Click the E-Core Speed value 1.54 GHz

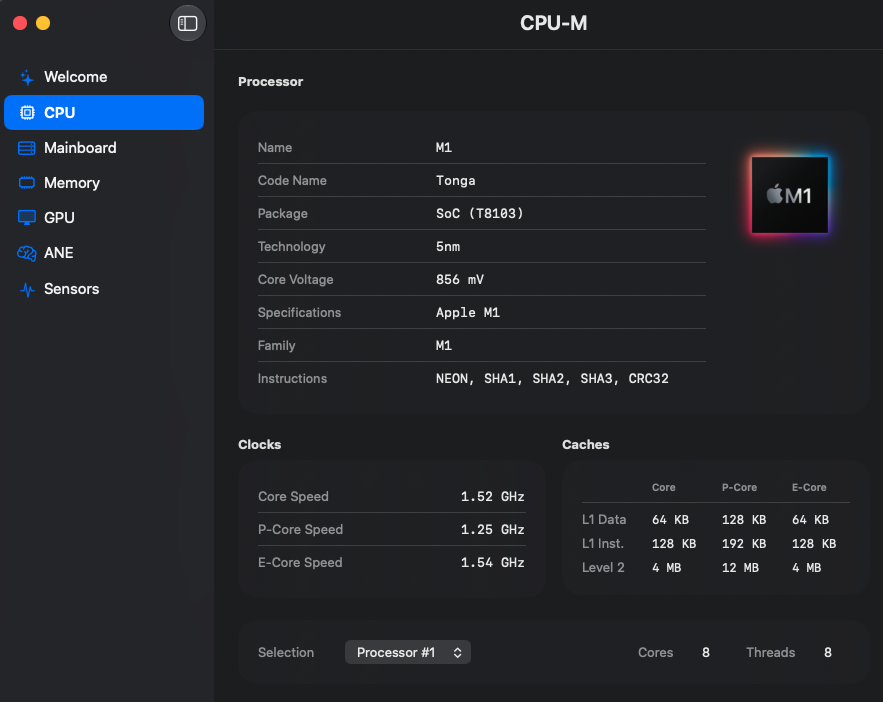(493, 562)
